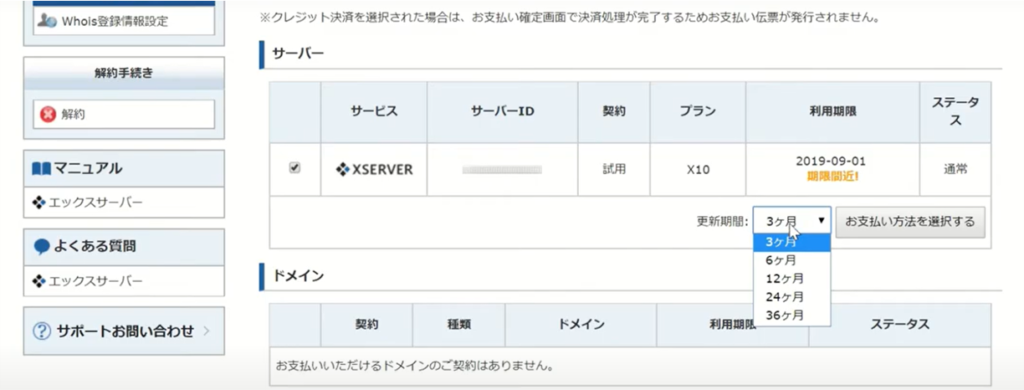Click the ステータス header in server table
This screenshot has width=1024, height=390.
click(955, 112)
